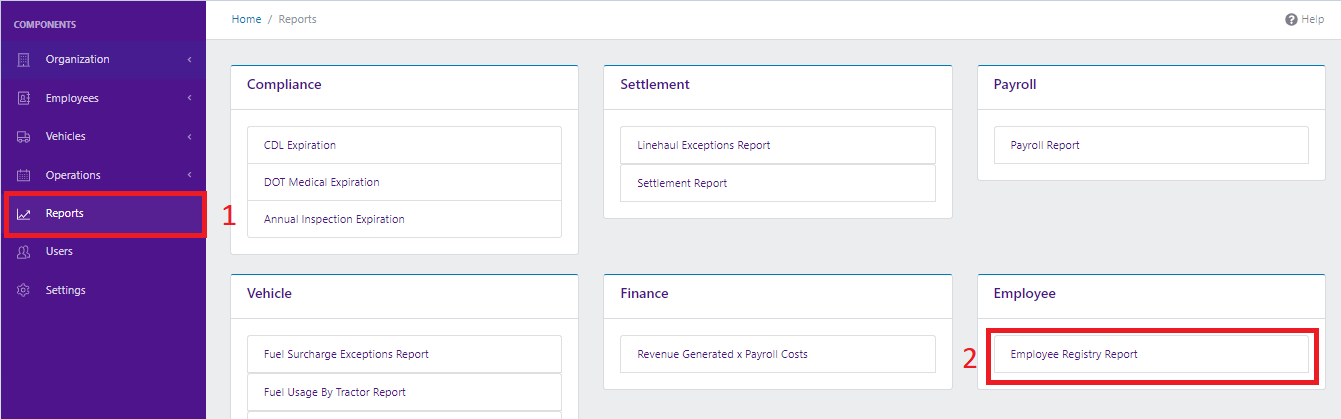Open the CDL Expiration report
The image size is (1341, 419).
(x=300, y=145)
